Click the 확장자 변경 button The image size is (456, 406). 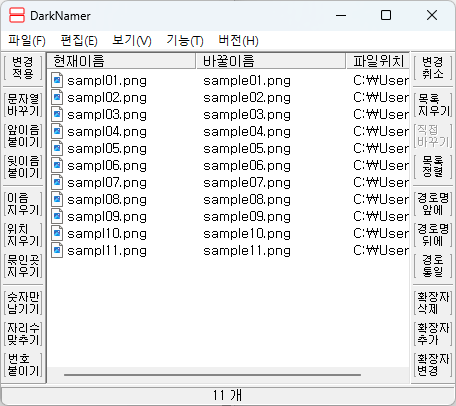[x=433, y=365]
